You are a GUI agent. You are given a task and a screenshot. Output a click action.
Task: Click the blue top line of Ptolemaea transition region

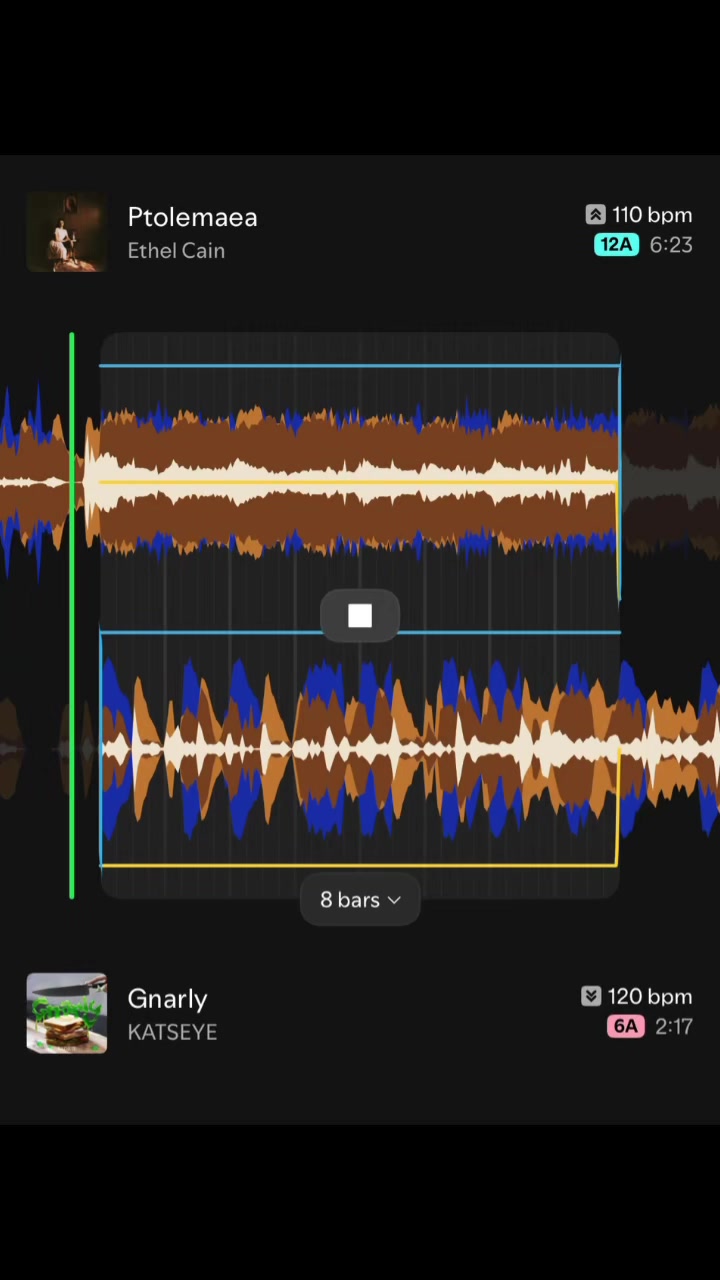pos(360,366)
